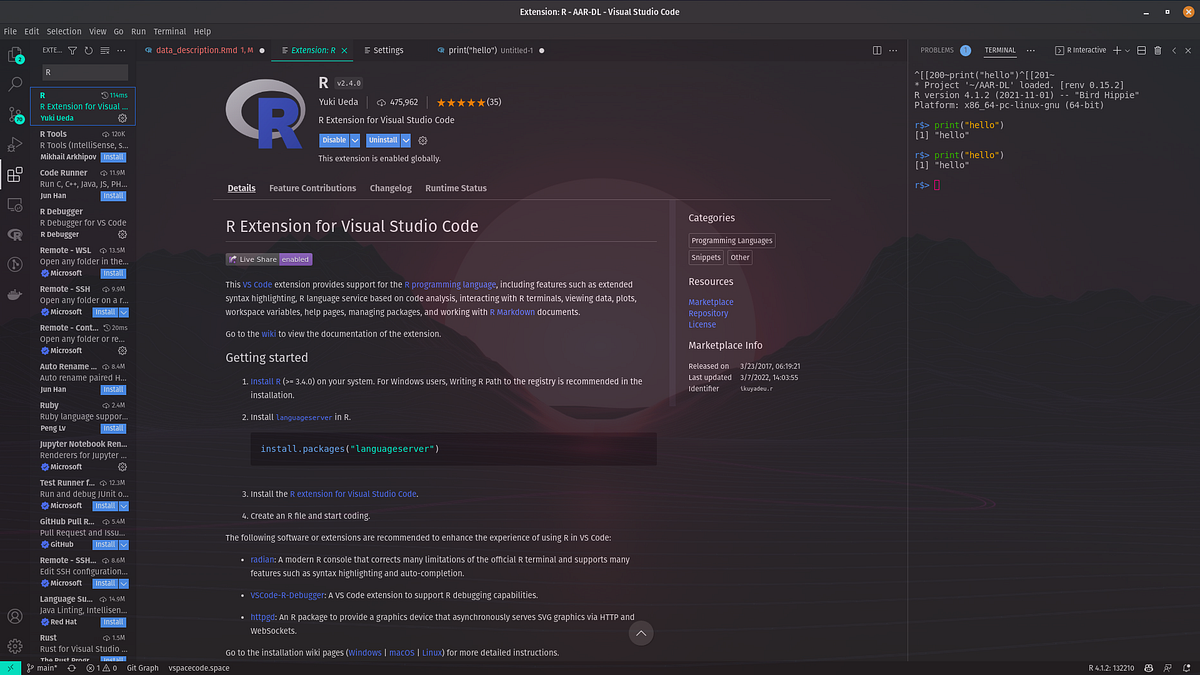Open the Terminal menu
The image size is (1200, 675).
coord(169,31)
